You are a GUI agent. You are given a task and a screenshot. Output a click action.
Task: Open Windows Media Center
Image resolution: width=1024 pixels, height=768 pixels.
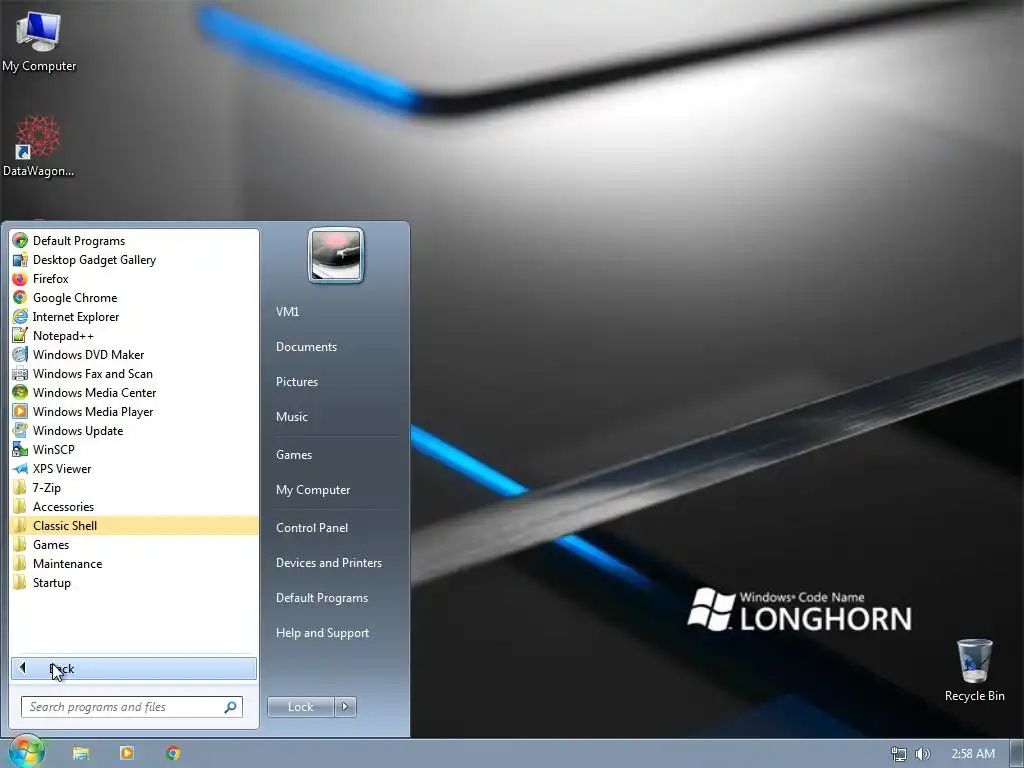(134, 392)
